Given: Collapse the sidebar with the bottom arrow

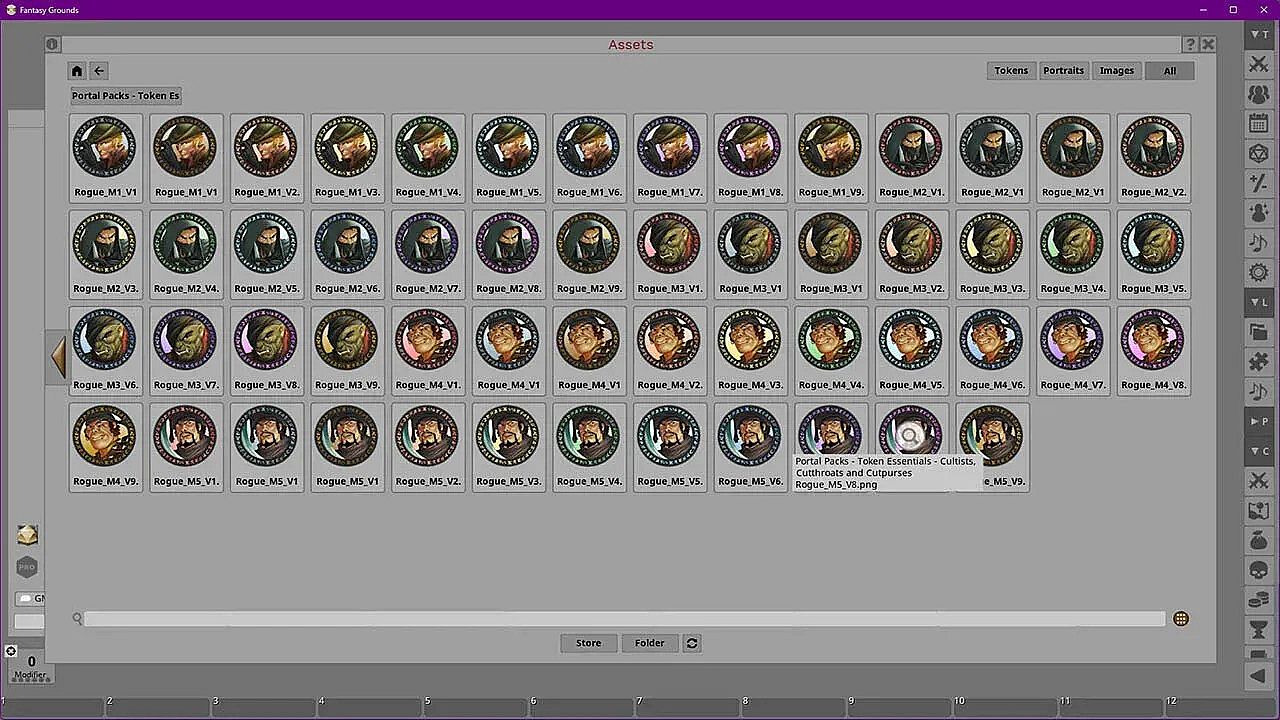Looking at the screenshot, I should coord(1259,676).
